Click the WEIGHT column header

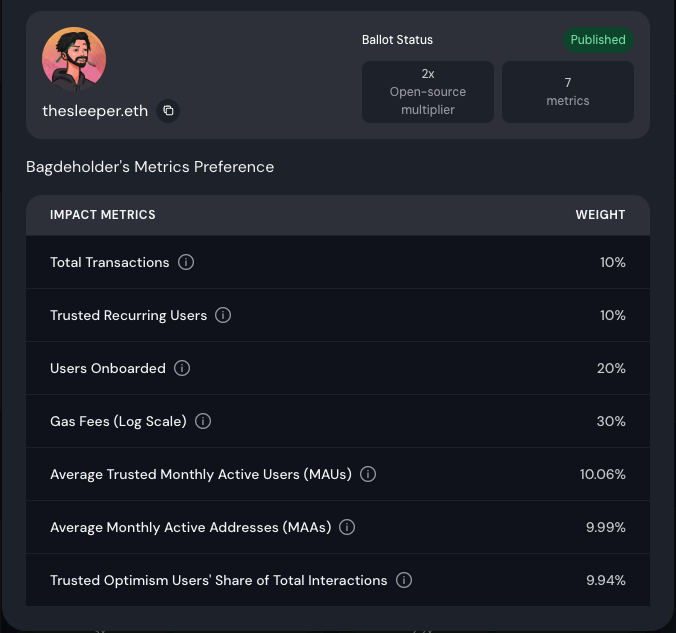pyautogui.click(x=600, y=215)
